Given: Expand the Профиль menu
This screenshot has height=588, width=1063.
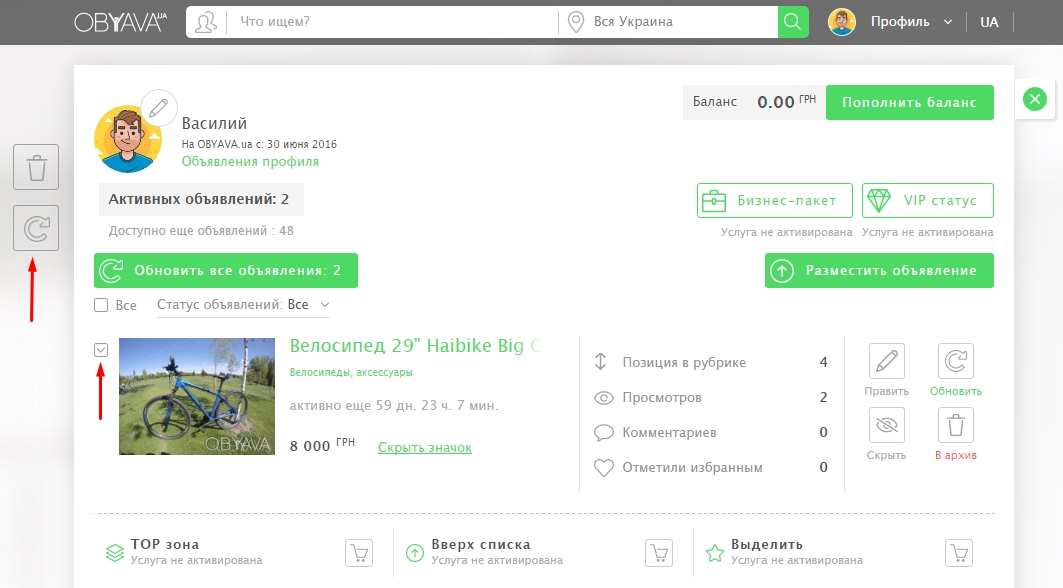Looking at the screenshot, I should coord(910,22).
